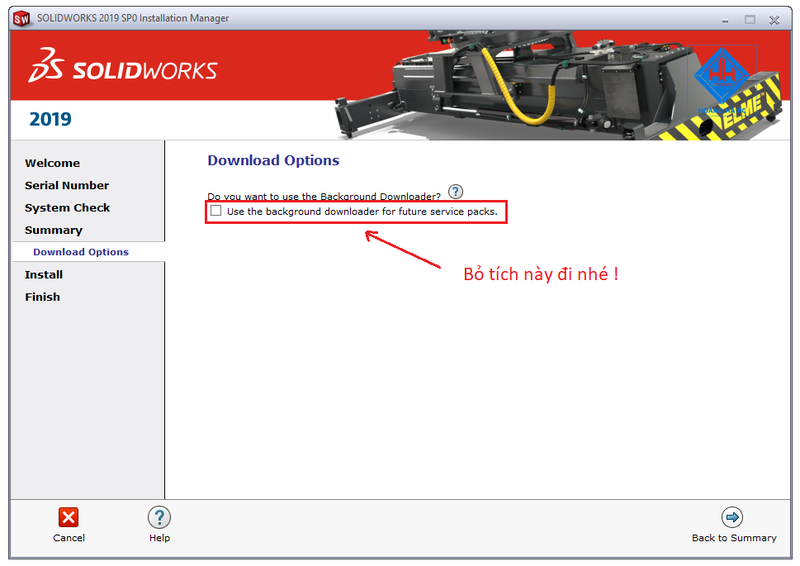
Task: Select Finish in the sidebar
Action: [42, 297]
